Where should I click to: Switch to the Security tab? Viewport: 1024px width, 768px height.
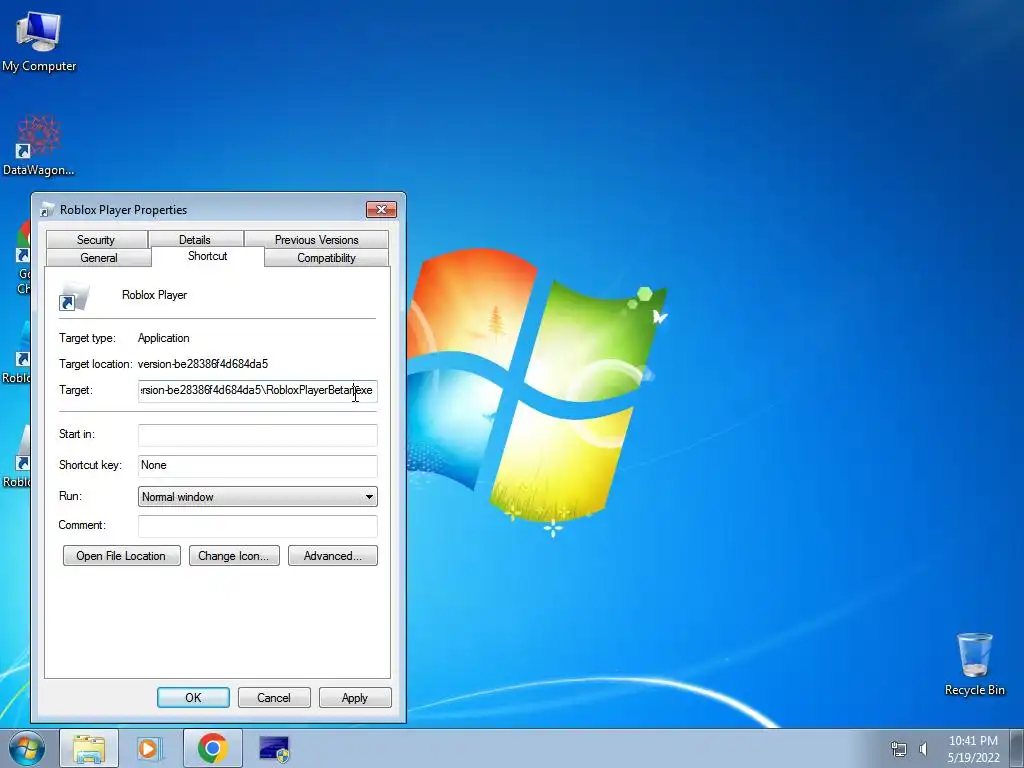[96, 240]
